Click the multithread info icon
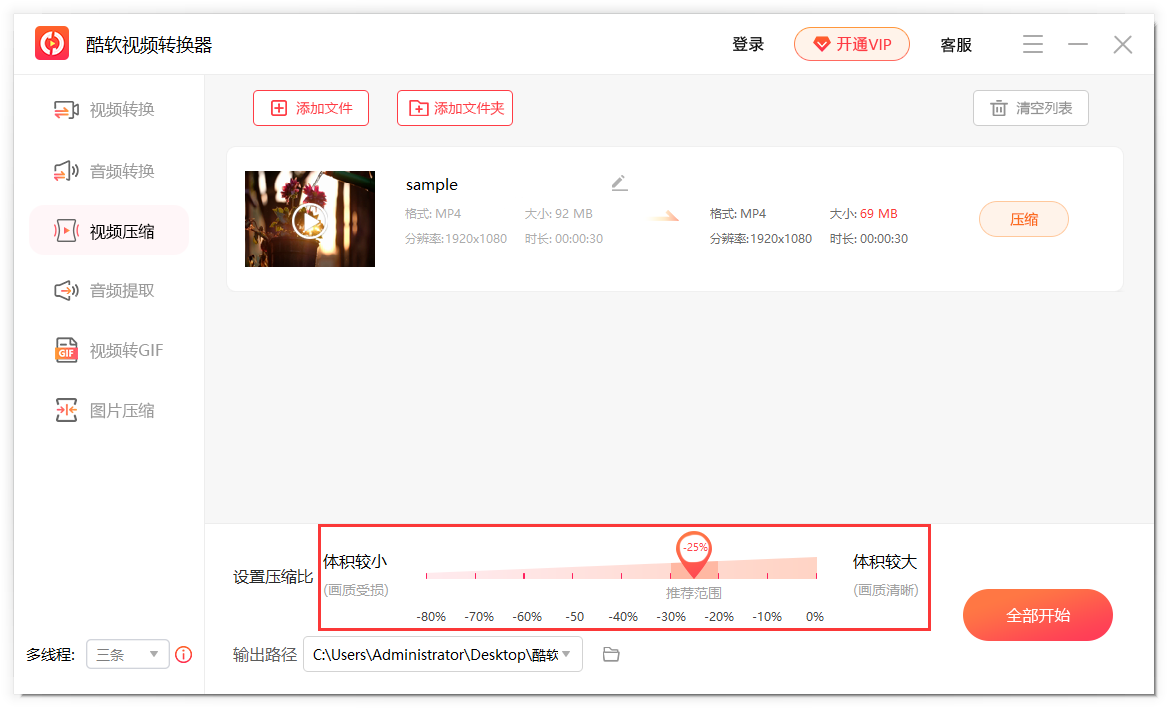The height and width of the screenshot is (708, 1168). pos(183,654)
